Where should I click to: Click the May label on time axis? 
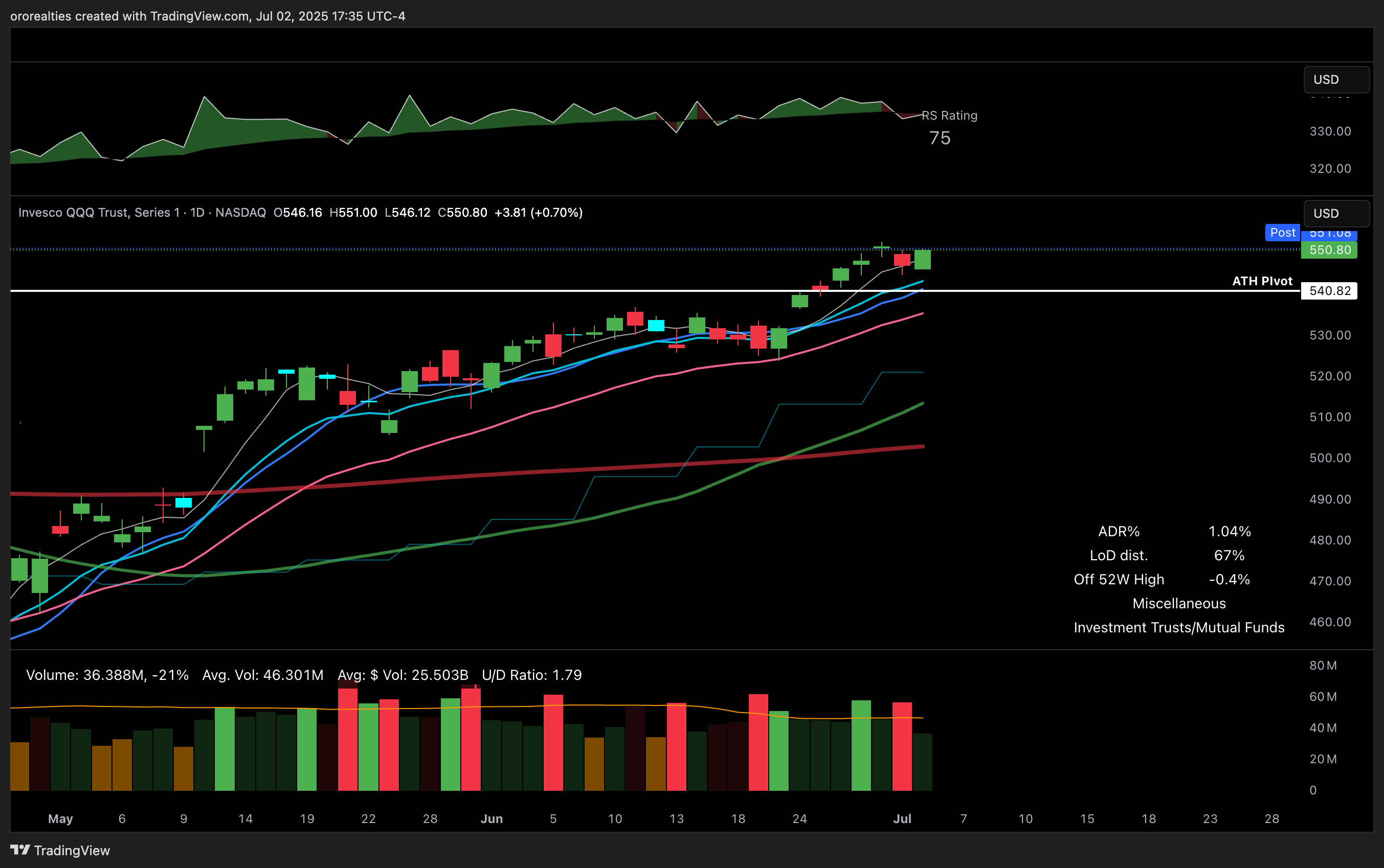coord(60,819)
